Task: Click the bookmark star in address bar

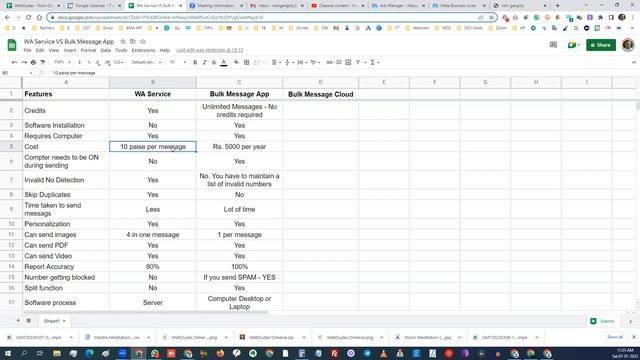Action: [x=491, y=18]
